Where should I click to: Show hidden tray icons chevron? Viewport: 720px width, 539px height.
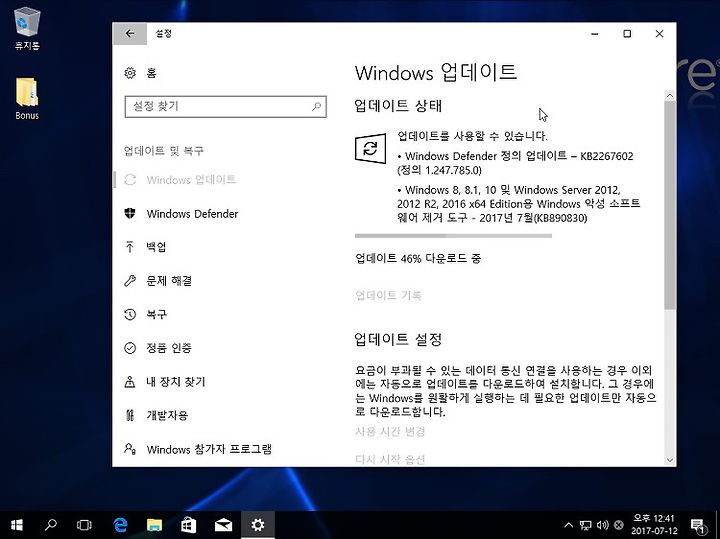568,525
